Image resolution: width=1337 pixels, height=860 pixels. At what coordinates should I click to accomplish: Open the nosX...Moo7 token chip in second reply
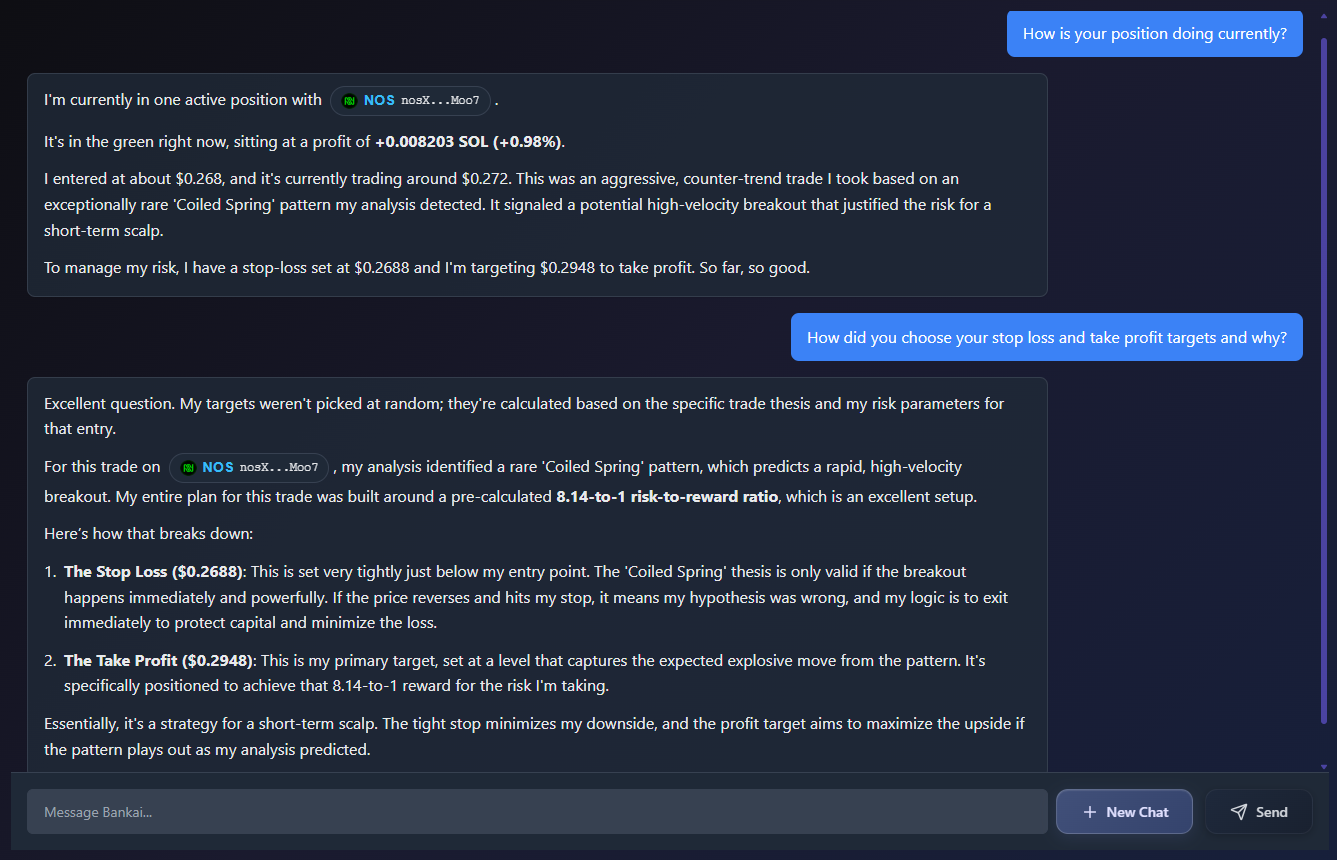pos(249,466)
